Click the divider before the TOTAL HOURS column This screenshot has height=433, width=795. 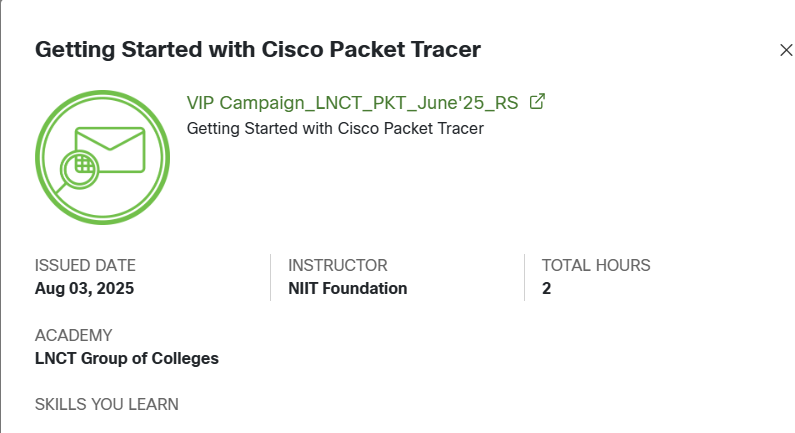(524, 277)
